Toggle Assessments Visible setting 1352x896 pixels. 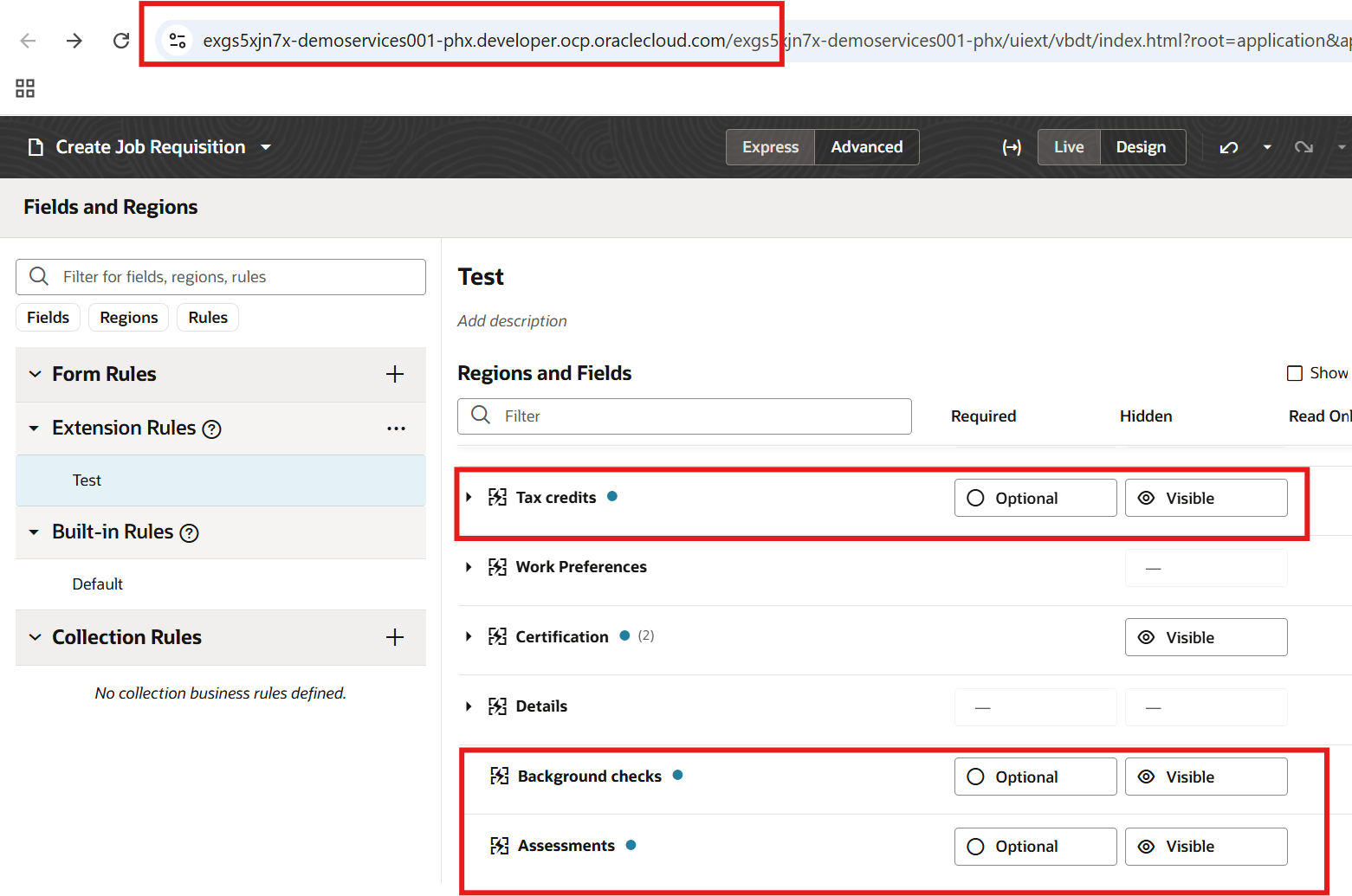tap(1206, 847)
